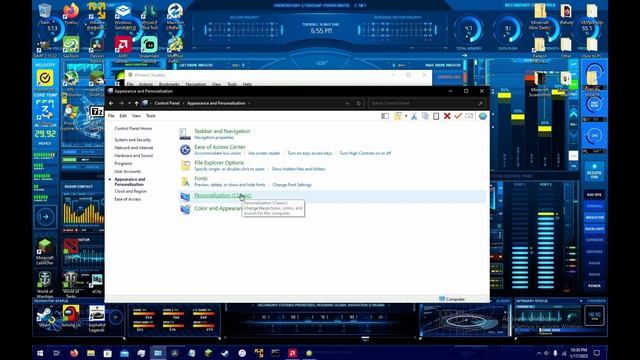
Task: Open Taskbar and Navigation settings
Action: pyautogui.click(x=222, y=131)
